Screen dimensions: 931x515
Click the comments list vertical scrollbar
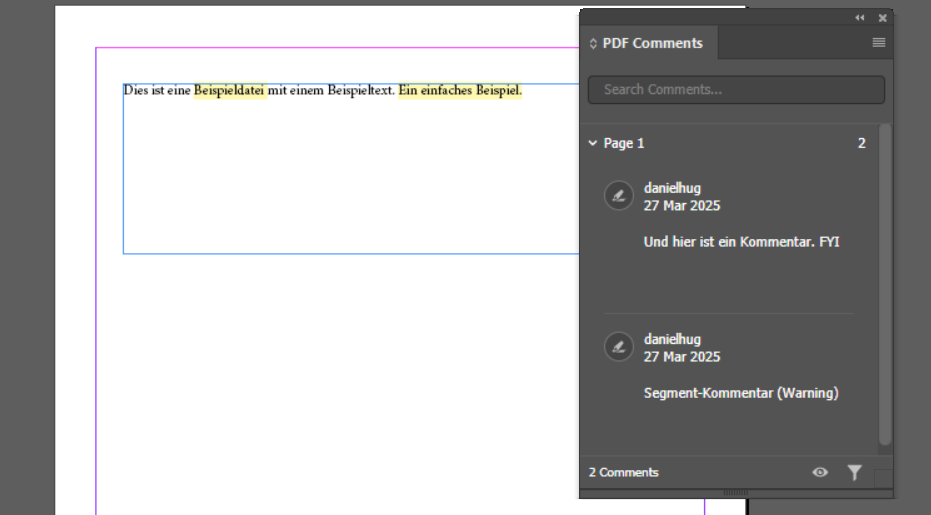pos(885,284)
